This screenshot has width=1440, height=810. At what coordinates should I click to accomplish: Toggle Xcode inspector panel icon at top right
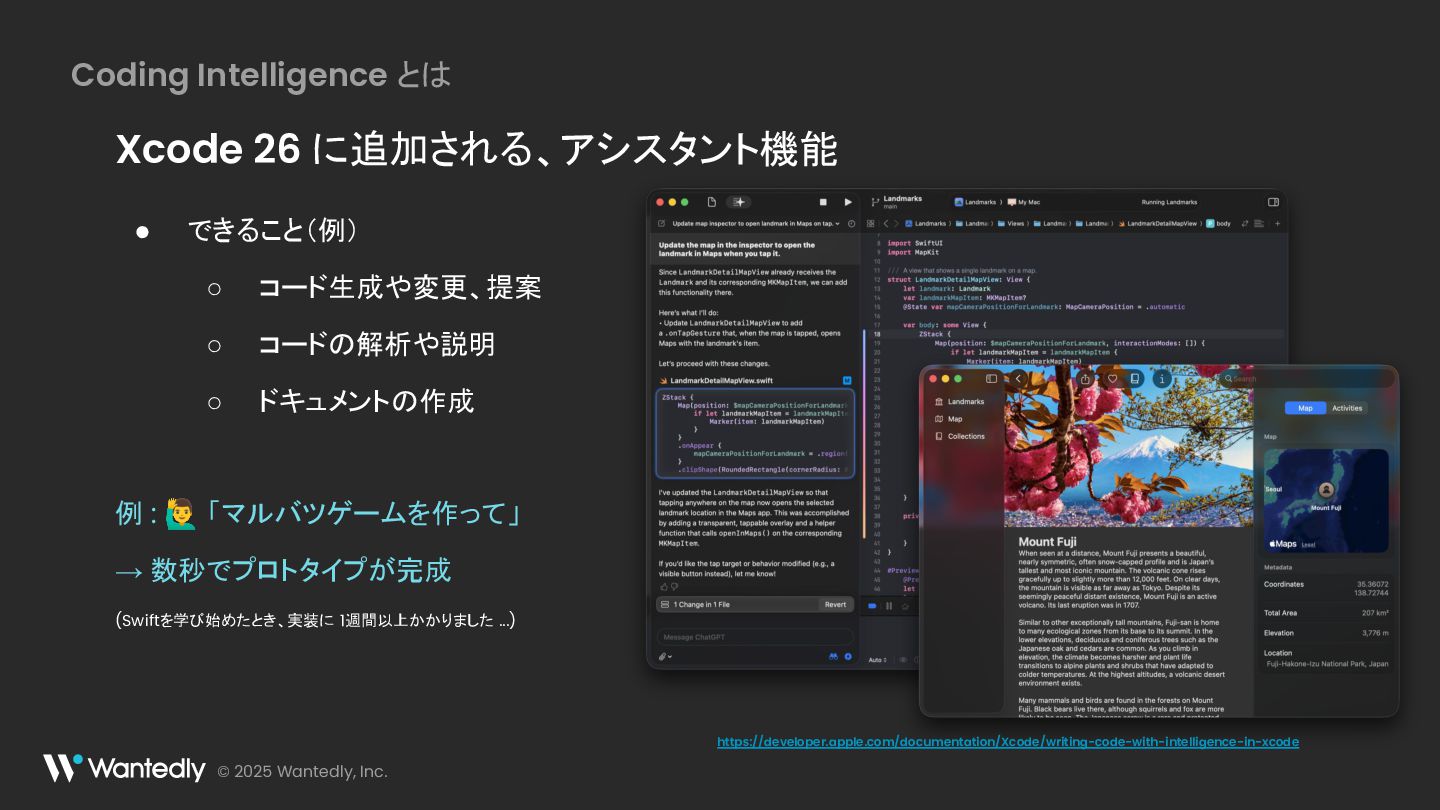[1273, 202]
